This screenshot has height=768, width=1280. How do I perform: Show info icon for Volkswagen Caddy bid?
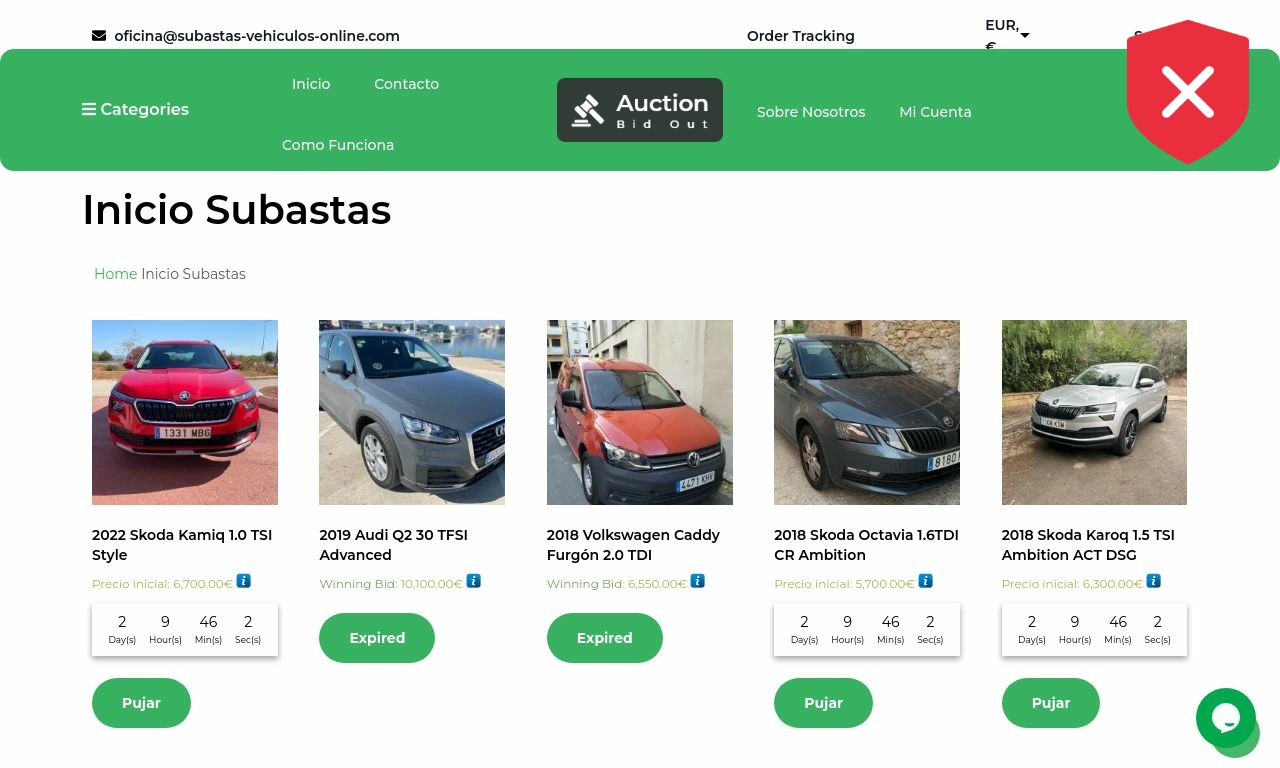click(x=698, y=581)
